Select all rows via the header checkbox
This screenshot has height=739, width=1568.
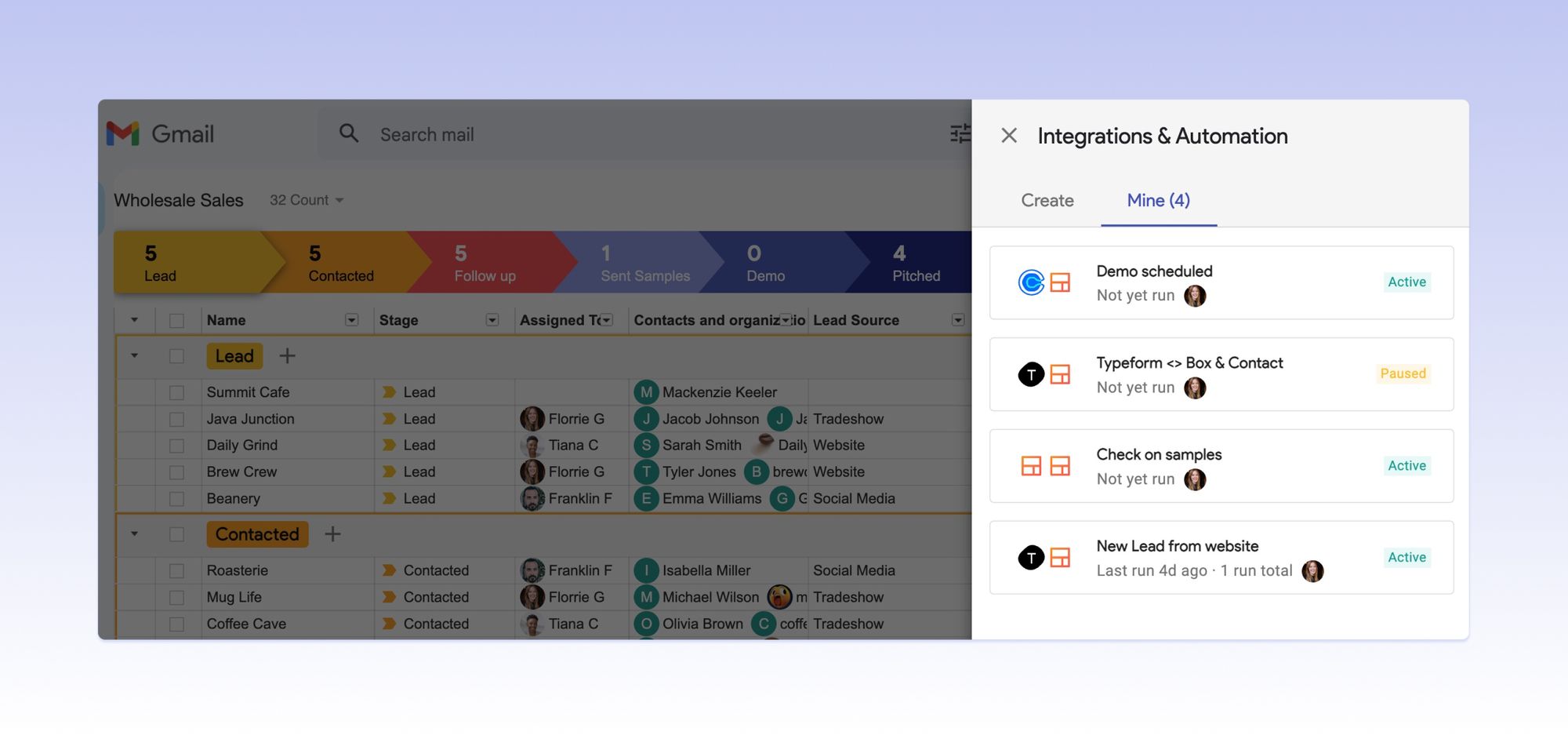click(x=176, y=320)
